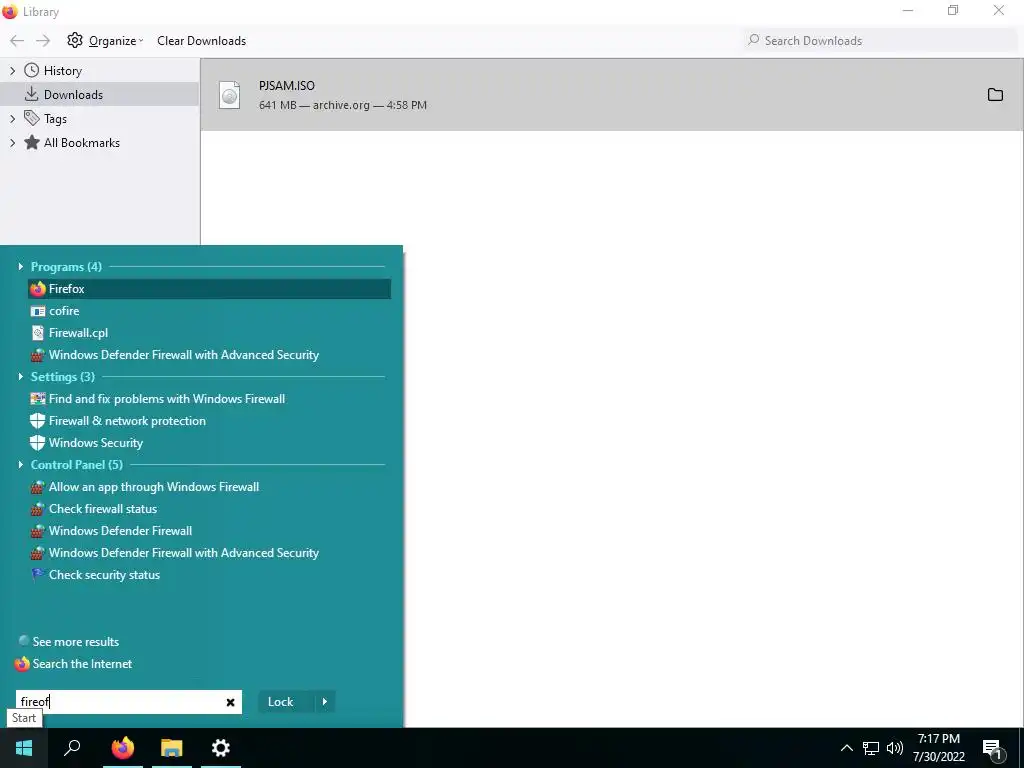1024x768 pixels.
Task: Open File Explorer from the taskbar
Action: click(x=172, y=748)
